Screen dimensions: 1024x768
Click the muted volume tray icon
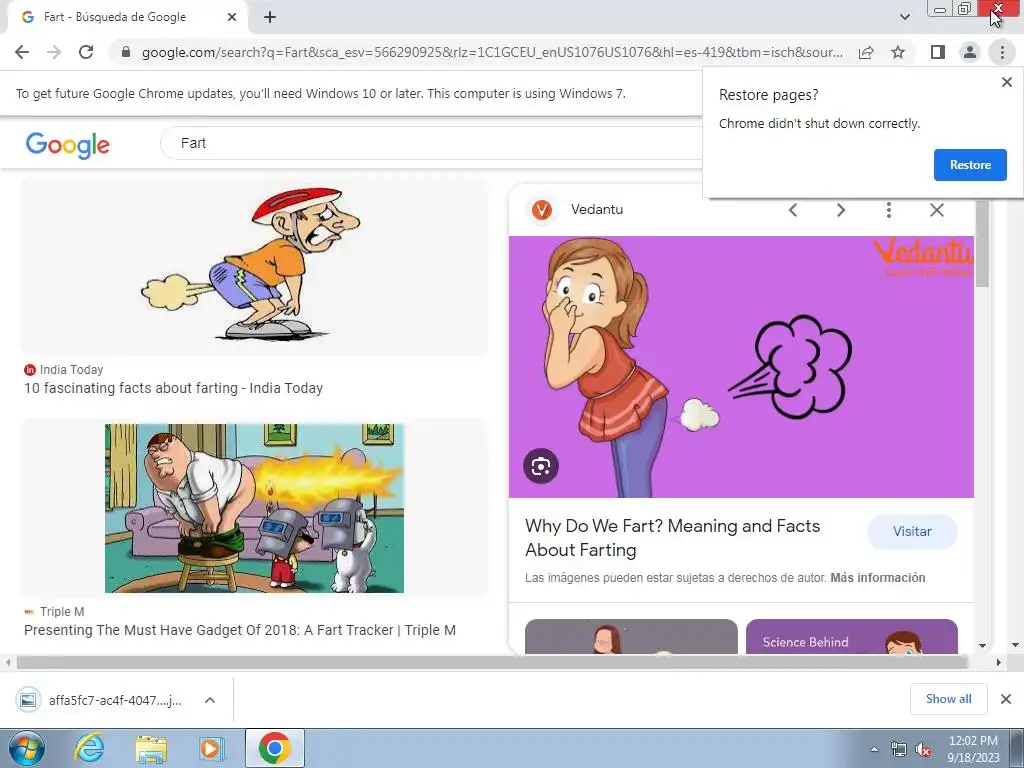click(923, 750)
